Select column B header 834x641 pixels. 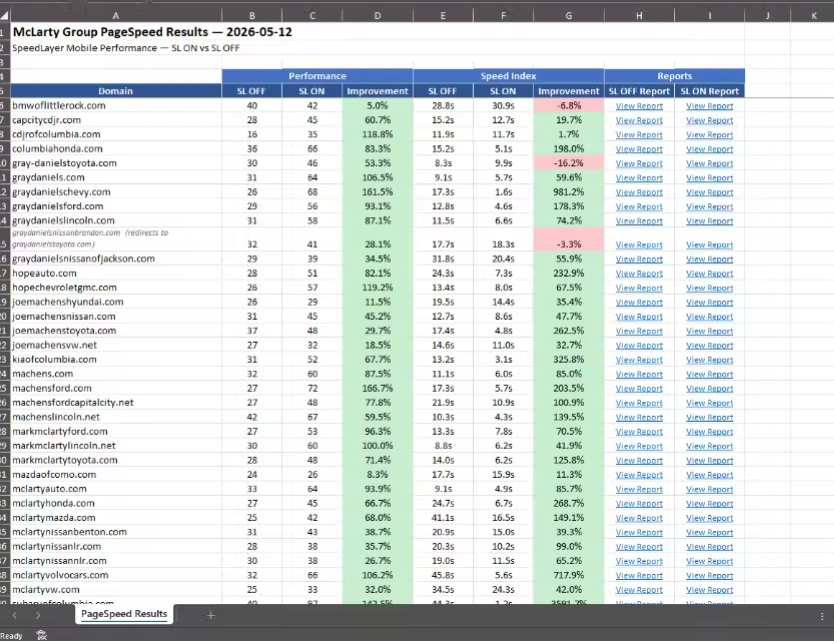coord(252,16)
